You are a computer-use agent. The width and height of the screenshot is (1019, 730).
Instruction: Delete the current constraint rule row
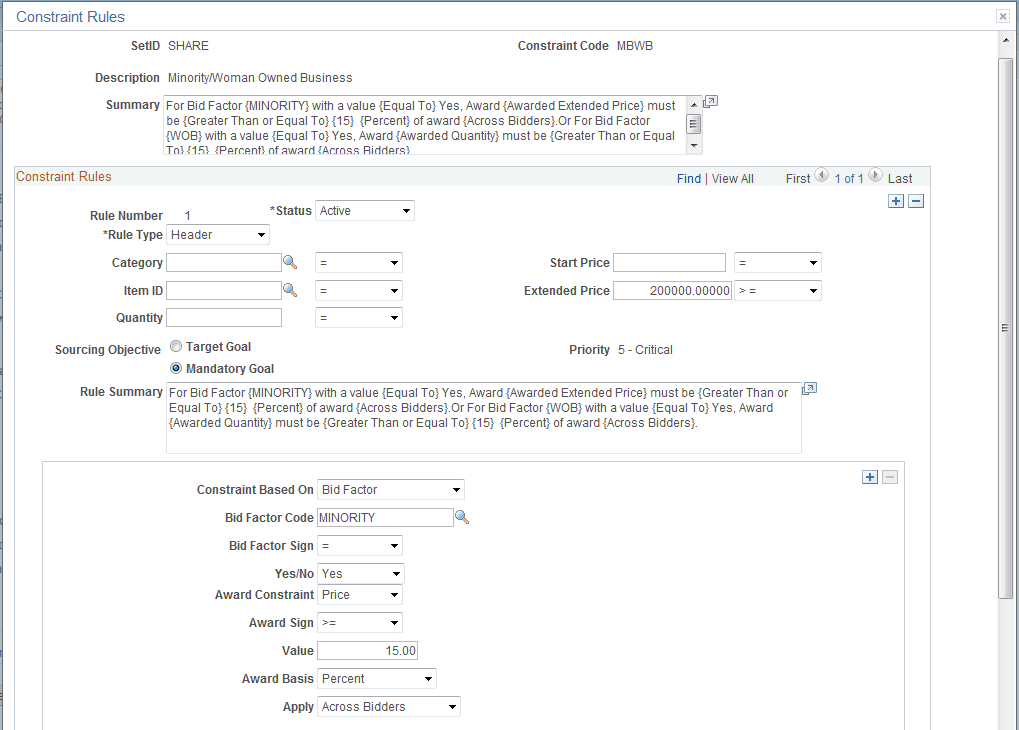click(x=915, y=200)
